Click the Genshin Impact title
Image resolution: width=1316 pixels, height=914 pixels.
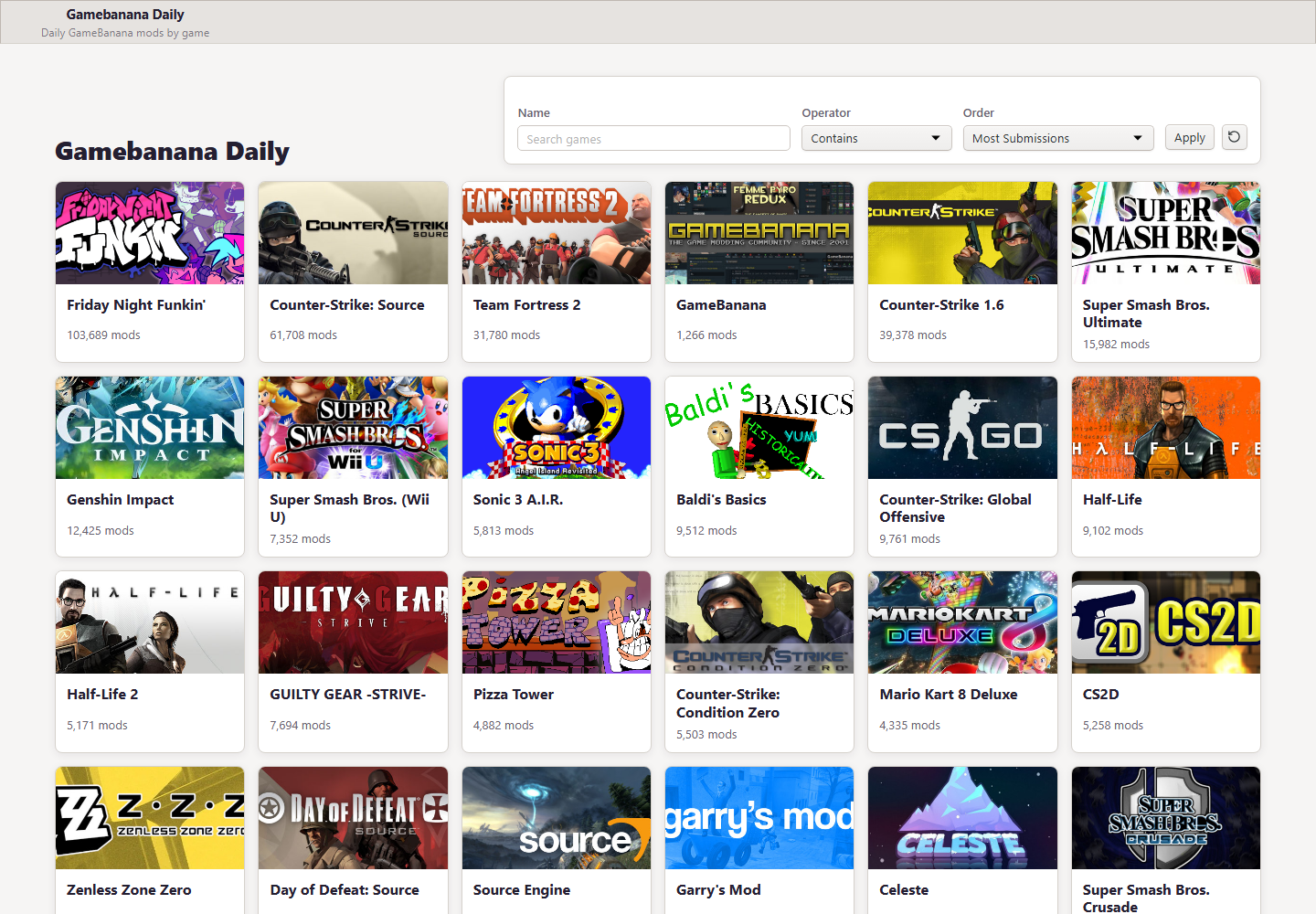pyautogui.click(x=120, y=500)
